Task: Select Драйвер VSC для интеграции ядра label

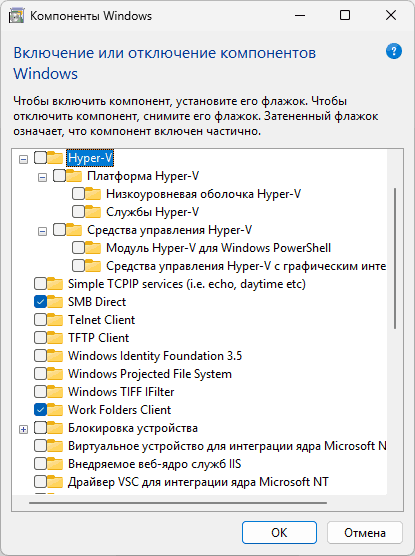Action: coord(198,482)
